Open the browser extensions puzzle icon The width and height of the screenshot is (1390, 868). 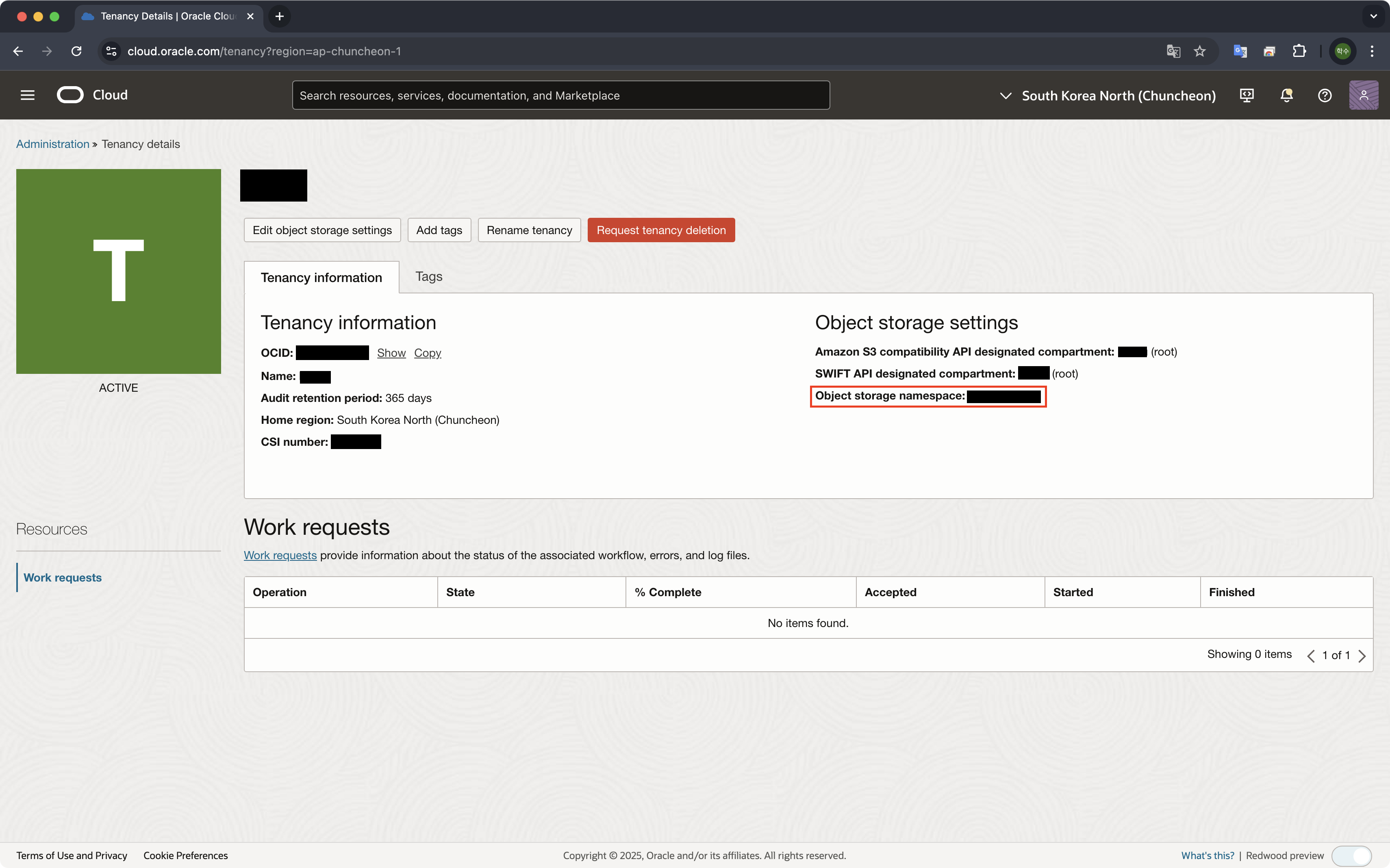coord(1299,51)
